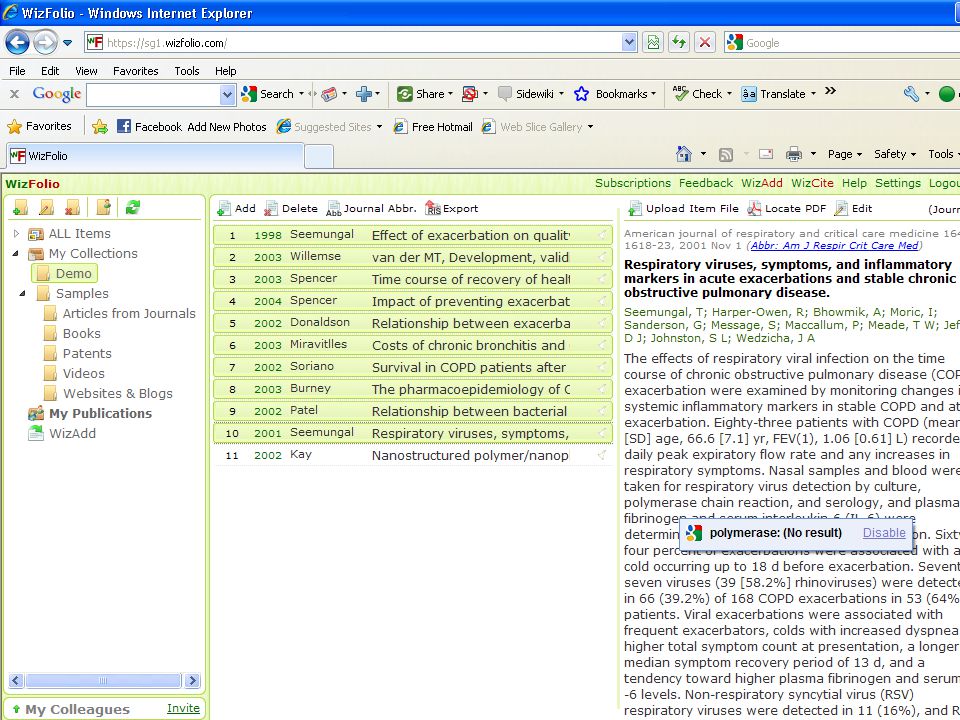
Task: Click the RSS feeds icon in command bar
Action: [726, 154]
